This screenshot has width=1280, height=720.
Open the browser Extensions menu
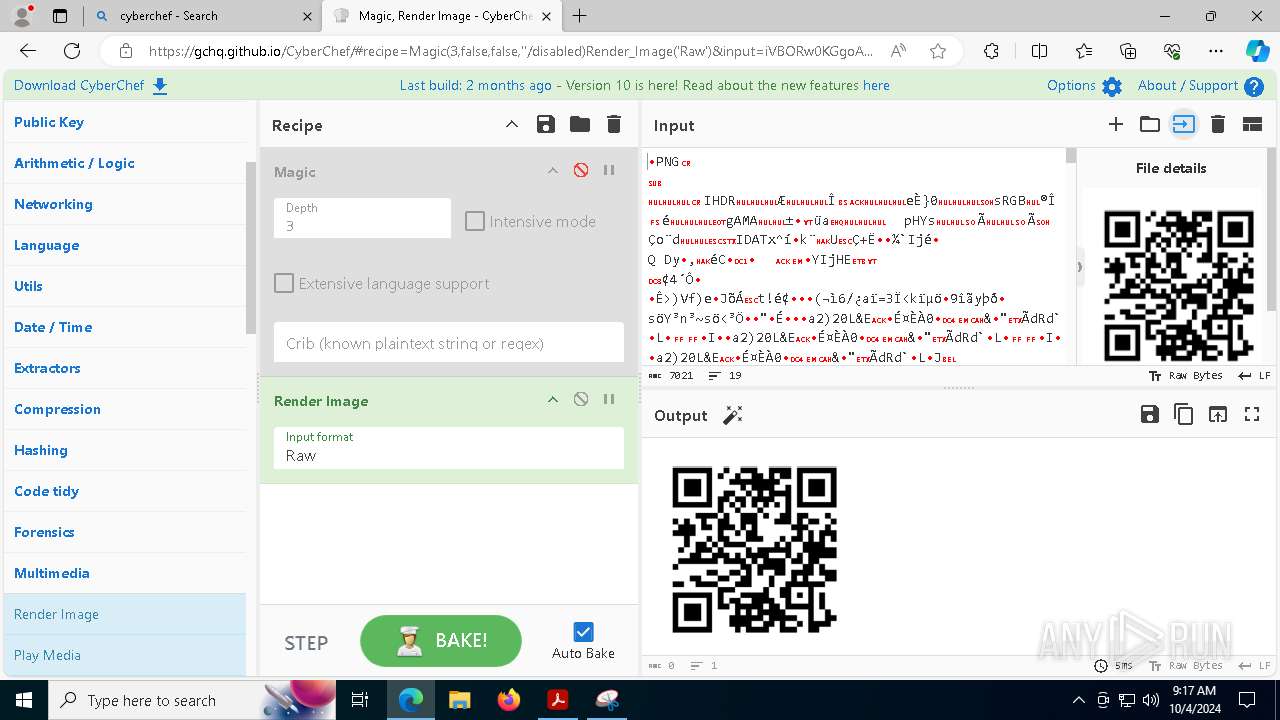tap(991, 51)
